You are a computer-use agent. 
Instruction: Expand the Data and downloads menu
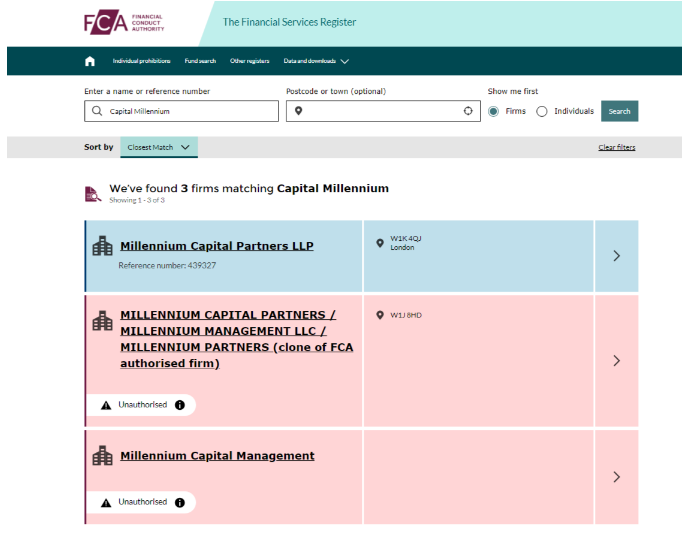pos(316,61)
